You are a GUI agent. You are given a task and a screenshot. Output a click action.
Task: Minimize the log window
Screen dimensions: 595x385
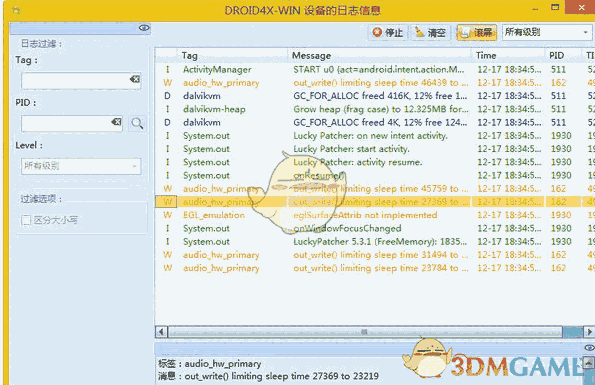(535, 8)
